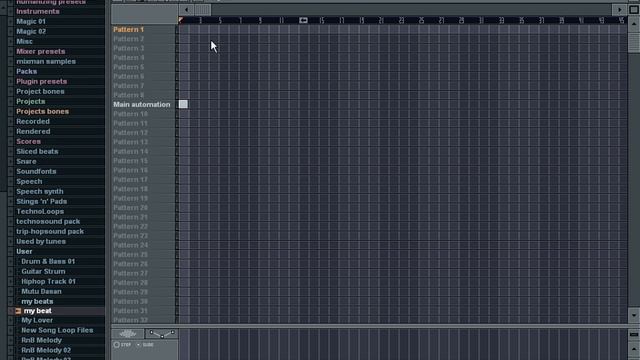Select the Pattern 24 row label
This screenshot has height=360, width=640.
click(131, 245)
